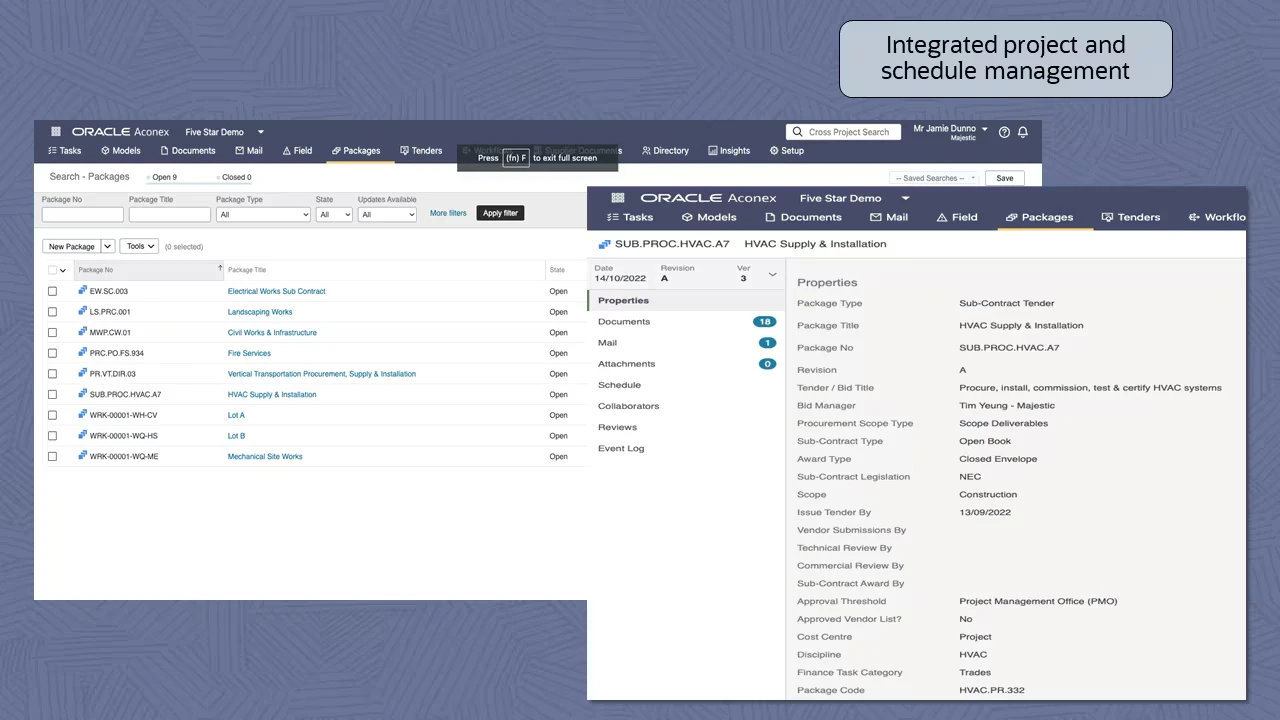Viewport: 1280px width, 720px height.
Task: Switch to the Tenders tab
Action: 421,151
